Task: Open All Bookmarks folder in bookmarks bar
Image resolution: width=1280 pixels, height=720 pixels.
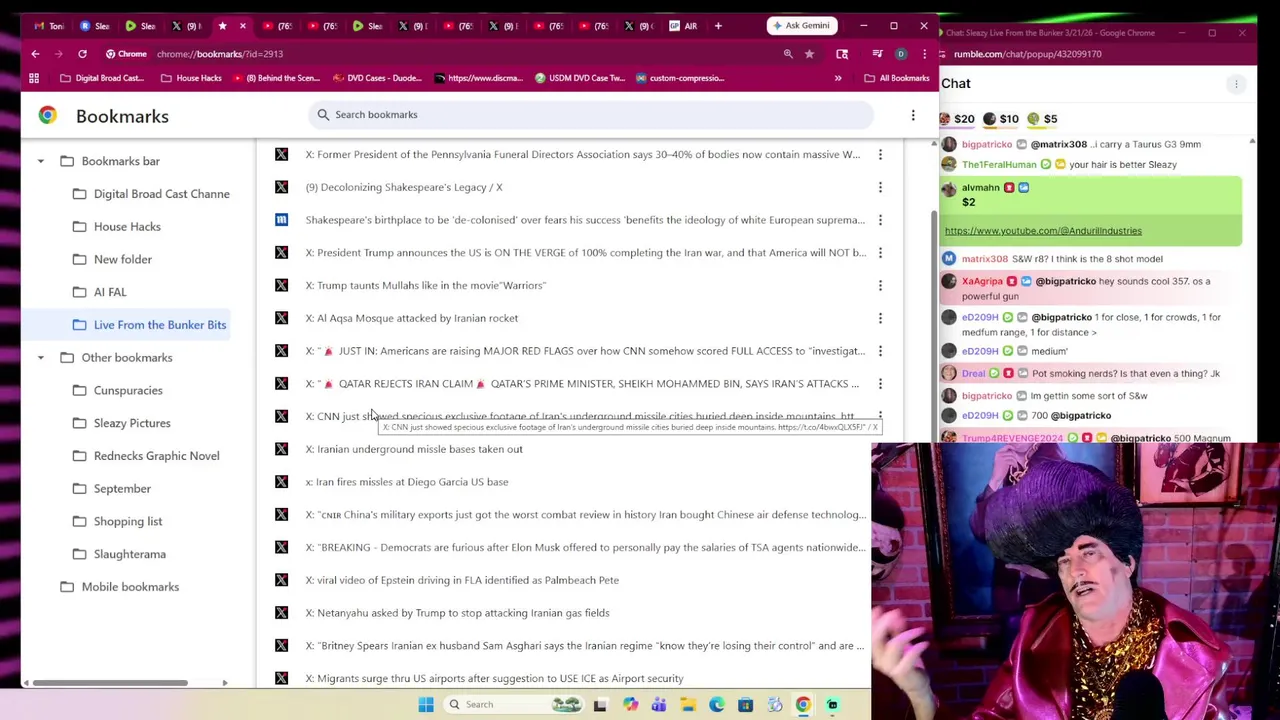Action: point(897,78)
